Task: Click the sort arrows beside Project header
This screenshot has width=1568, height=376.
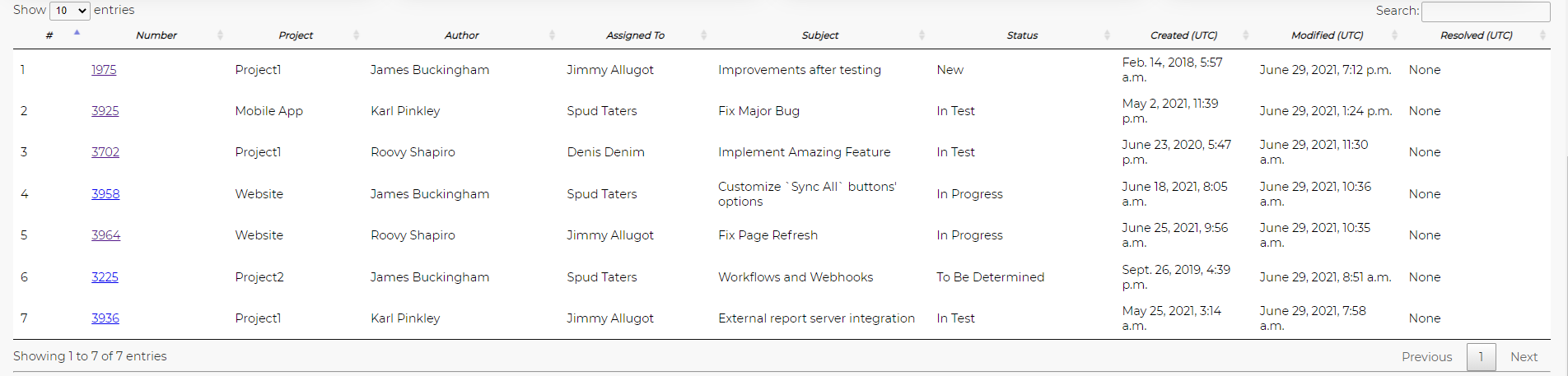Action: pos(356,35)
